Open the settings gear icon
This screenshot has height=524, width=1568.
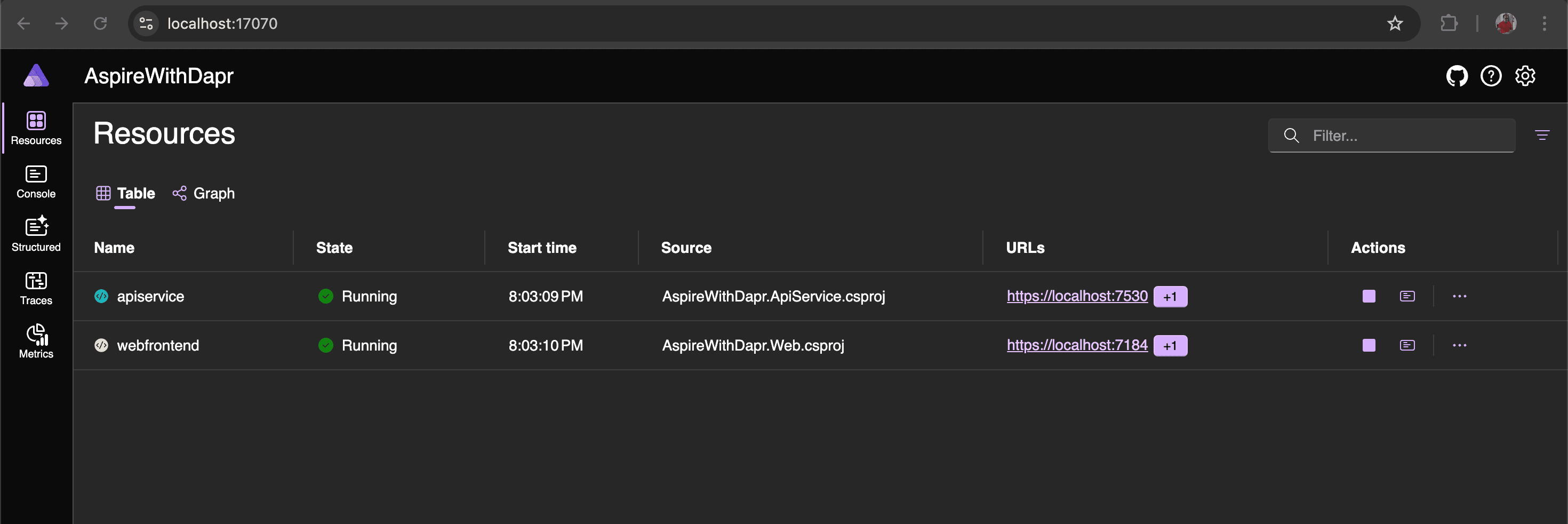(x=1525, y=76)
